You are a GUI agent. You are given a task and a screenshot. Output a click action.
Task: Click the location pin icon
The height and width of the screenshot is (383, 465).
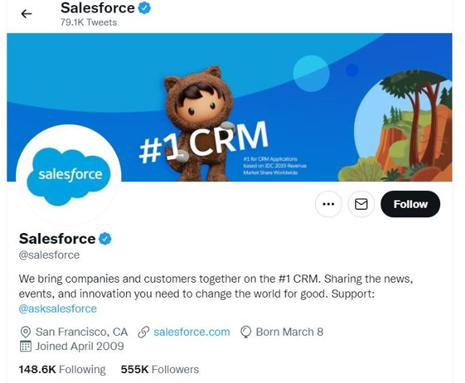click(x=25, y=332)
